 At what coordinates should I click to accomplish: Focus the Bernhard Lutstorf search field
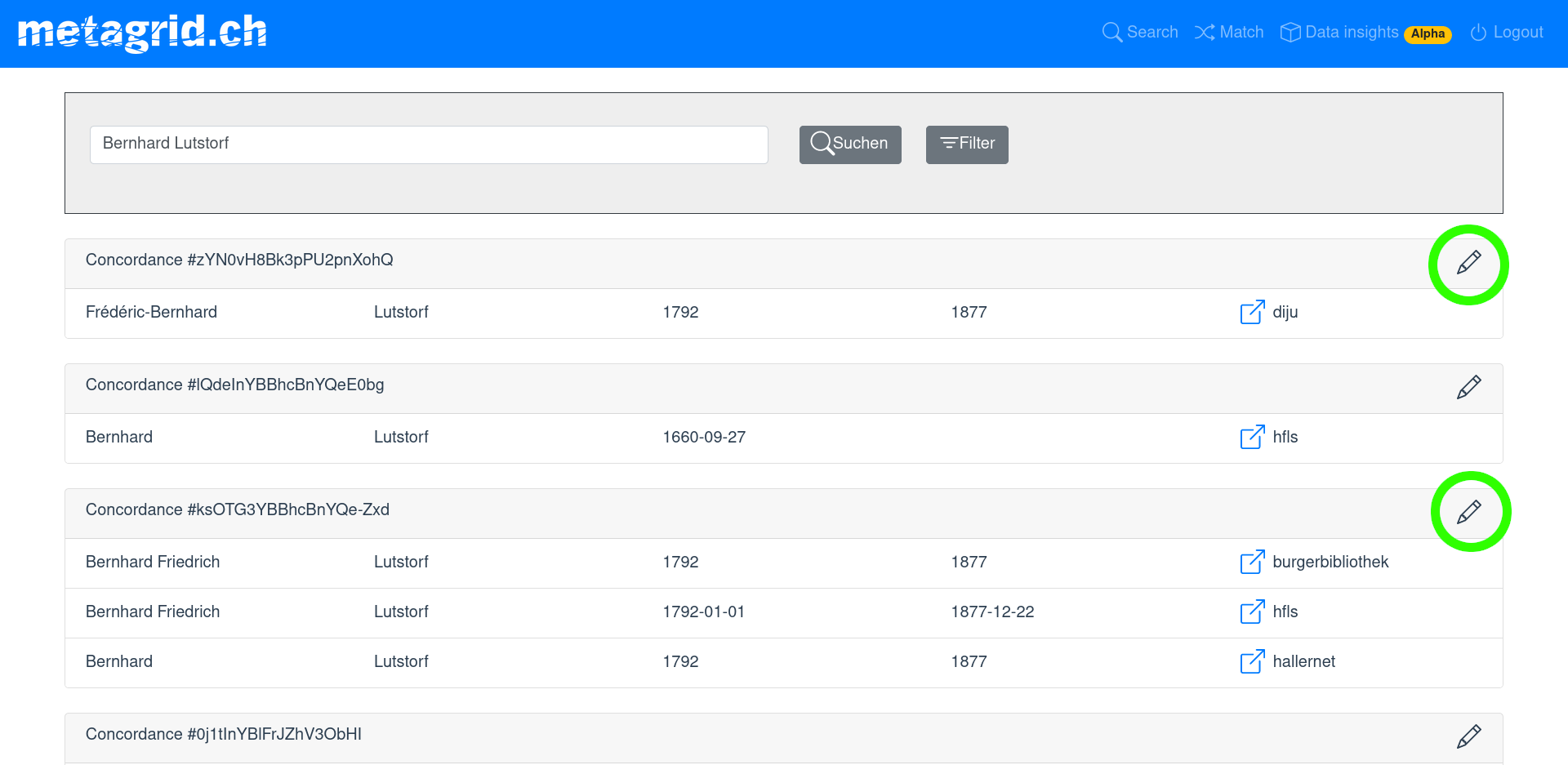coord(429,145)
